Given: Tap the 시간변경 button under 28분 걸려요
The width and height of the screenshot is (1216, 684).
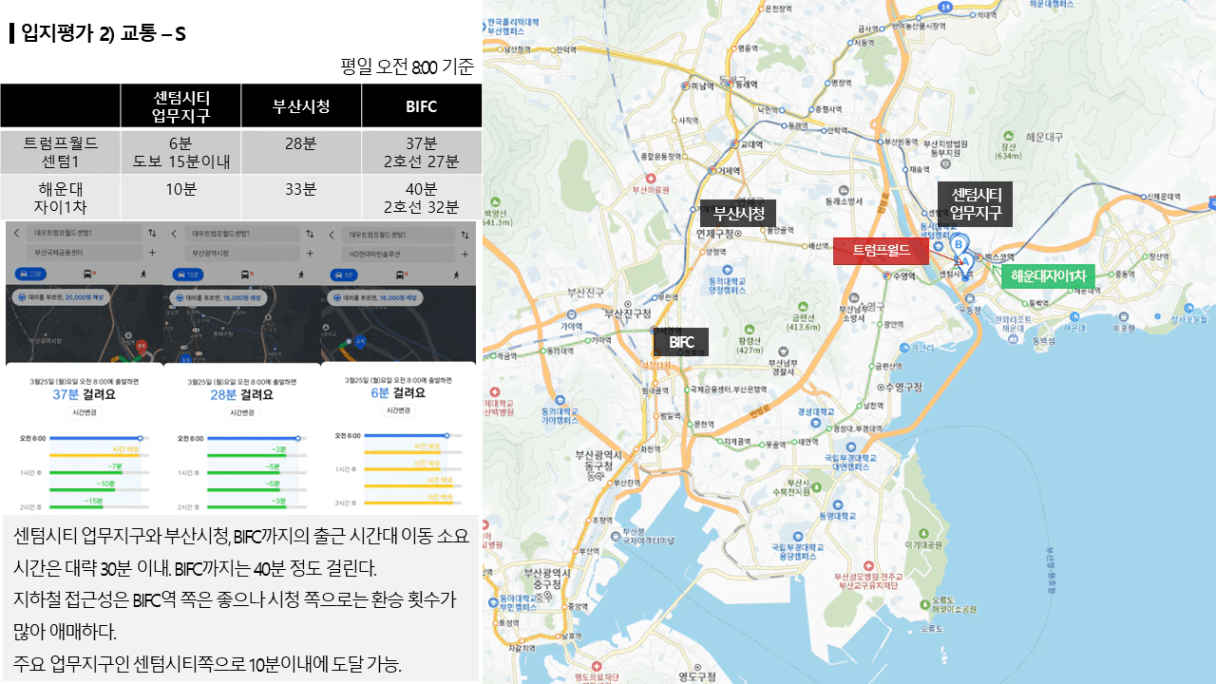Looking at the screenshot, I should click(x=242, y=412).
